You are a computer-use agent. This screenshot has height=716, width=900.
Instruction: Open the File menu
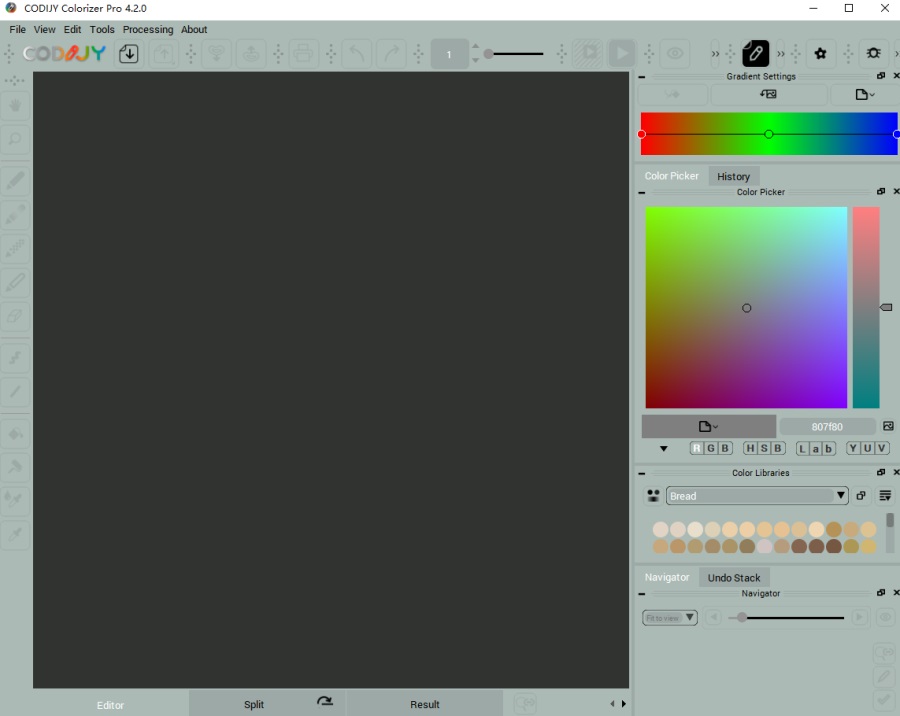pyautogui.click(x=17, y=29)
